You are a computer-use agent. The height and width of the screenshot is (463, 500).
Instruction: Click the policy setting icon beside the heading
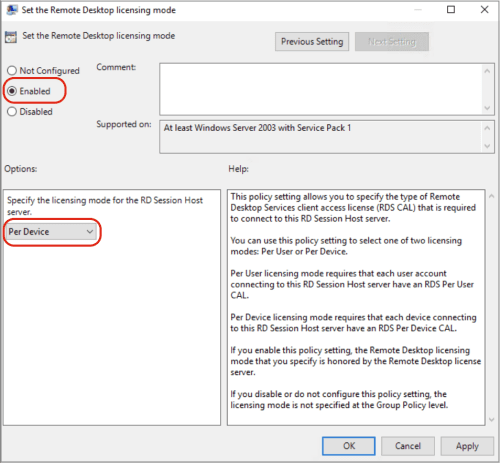tap(11, 37)
